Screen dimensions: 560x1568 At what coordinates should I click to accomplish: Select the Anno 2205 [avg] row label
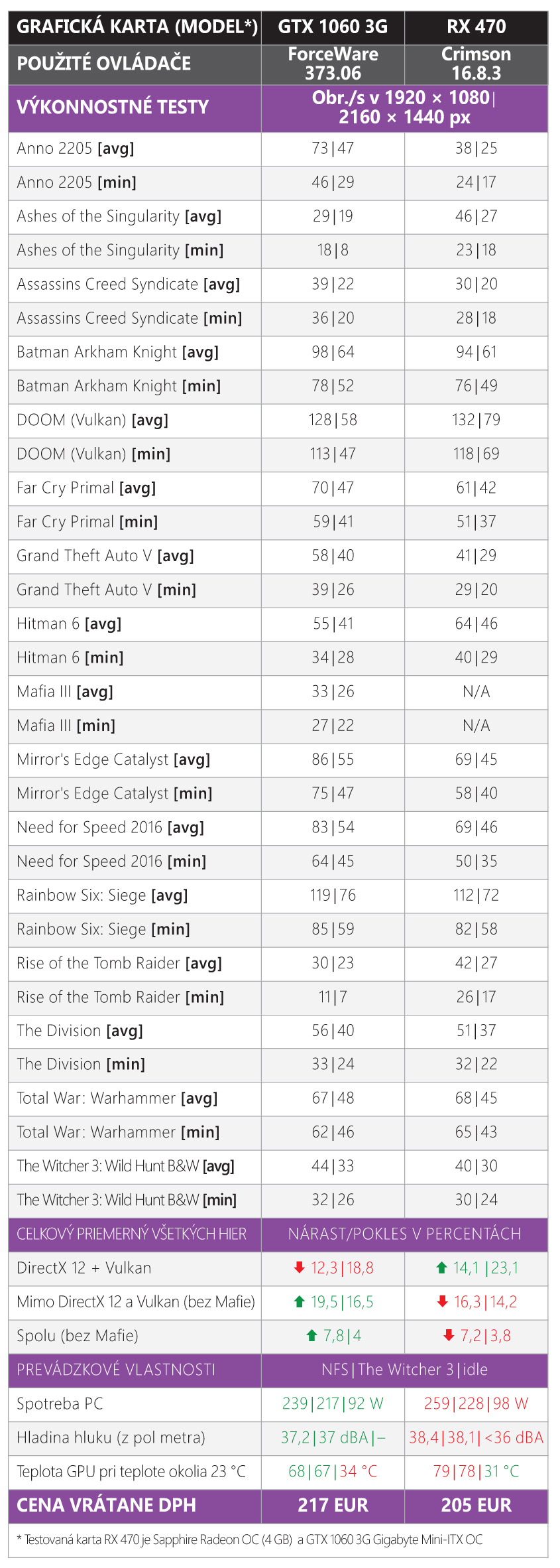76,149
